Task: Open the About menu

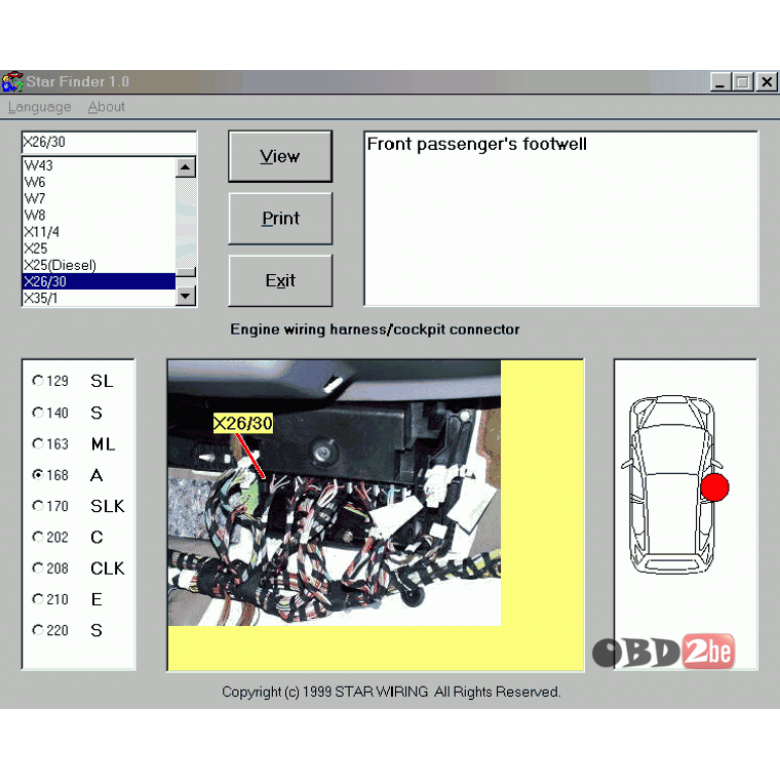Action: tap(106, 107)
